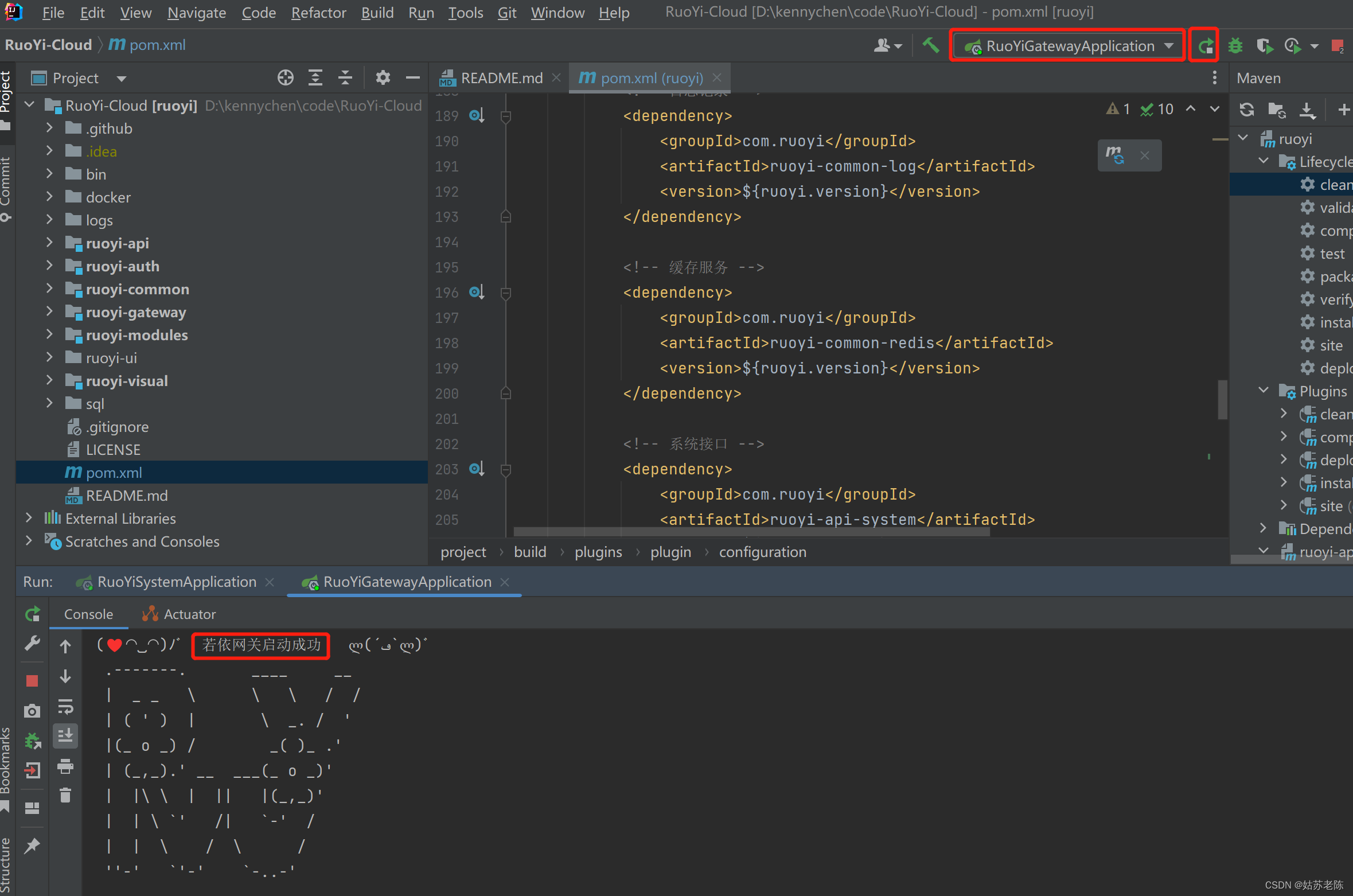The image size is (1353, 896).
Task: Toggle scroll to end in console
Action: (x=65, y=736)
